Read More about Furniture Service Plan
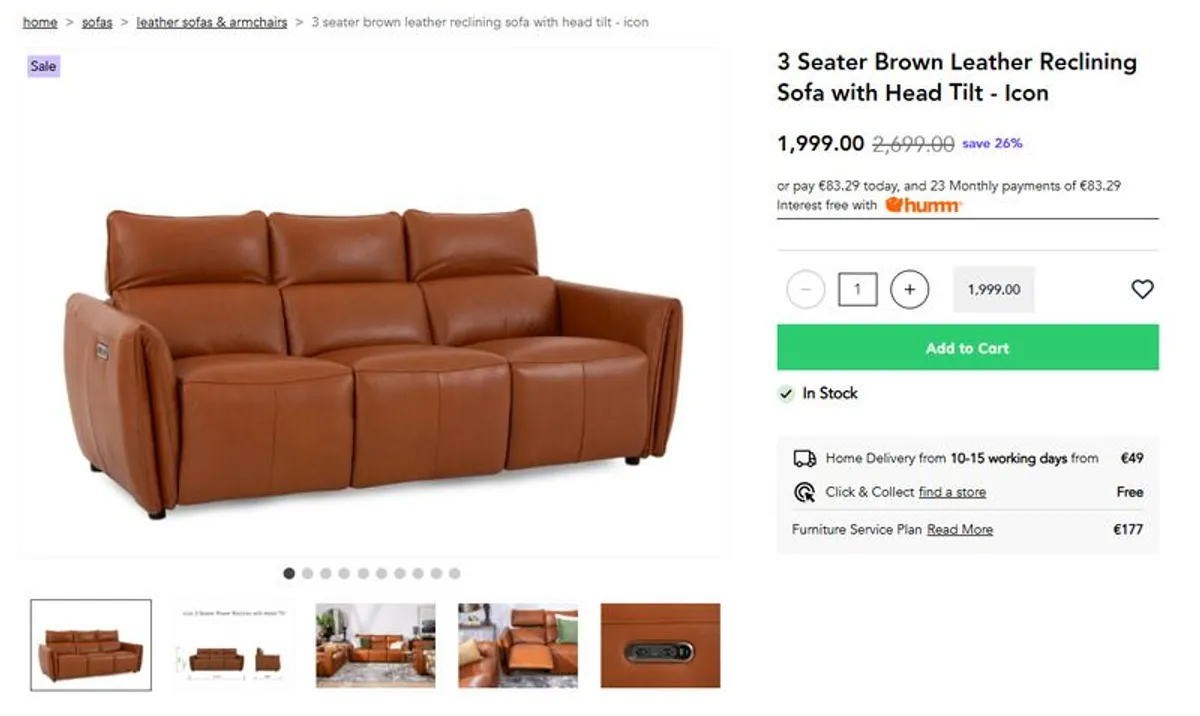This screenshot has width=1200, height=716. [960, 529]
